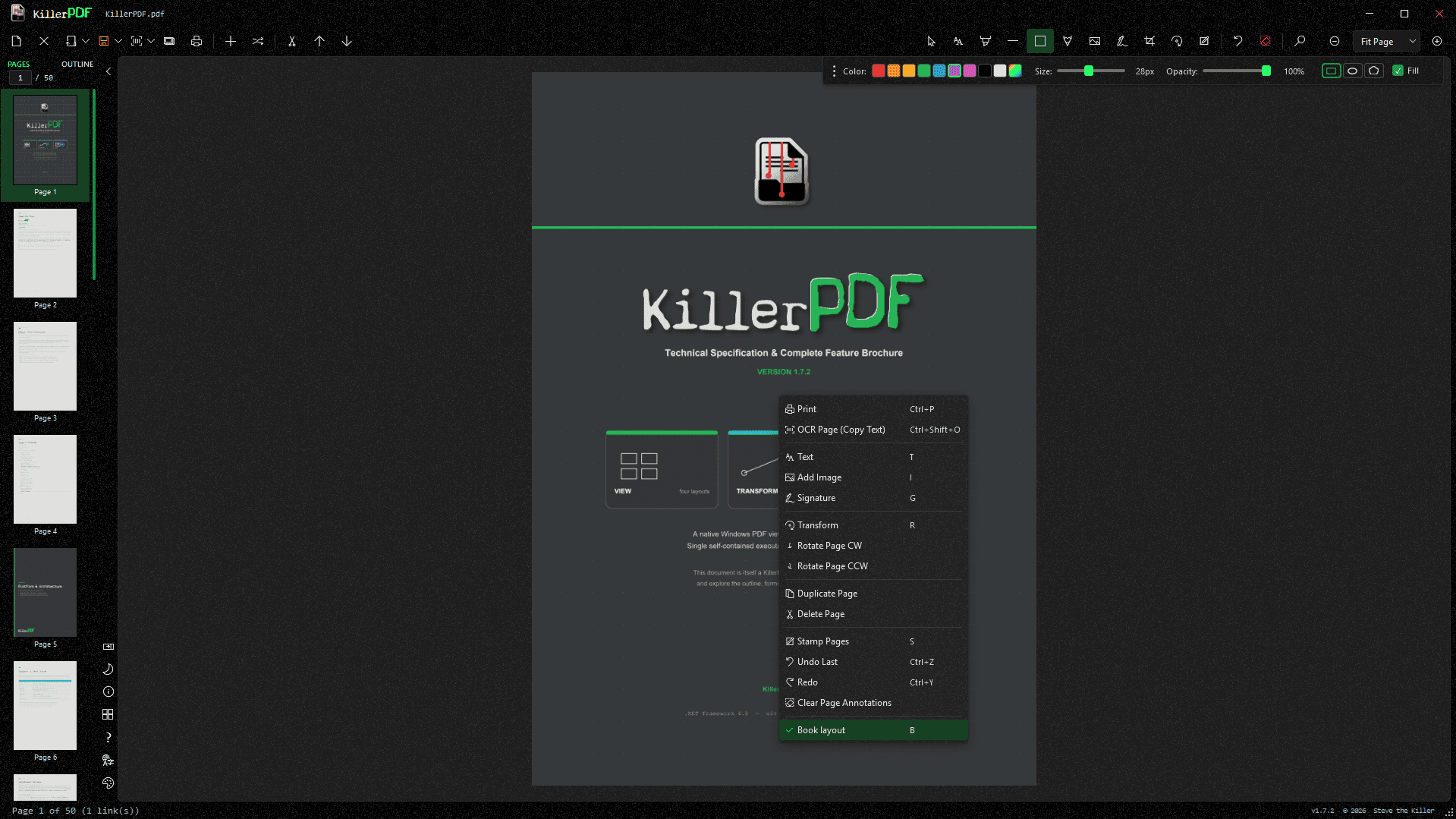Select the highlighter tool
This screenshot has height=819, width=1456.
pos(986,41)
